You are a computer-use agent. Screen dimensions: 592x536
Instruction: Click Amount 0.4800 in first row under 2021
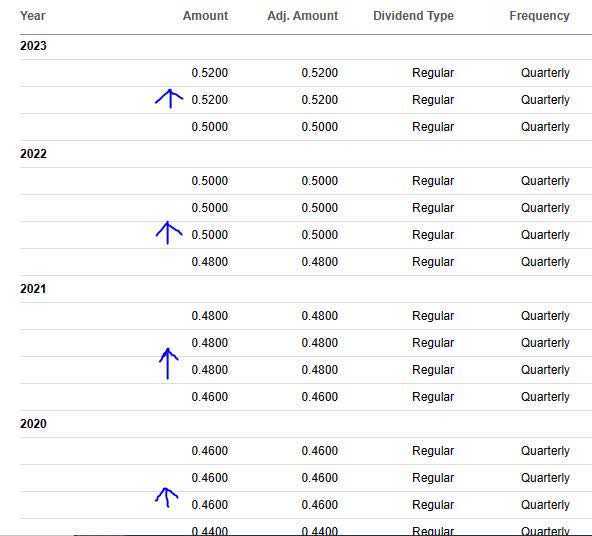tap(210, 316)
